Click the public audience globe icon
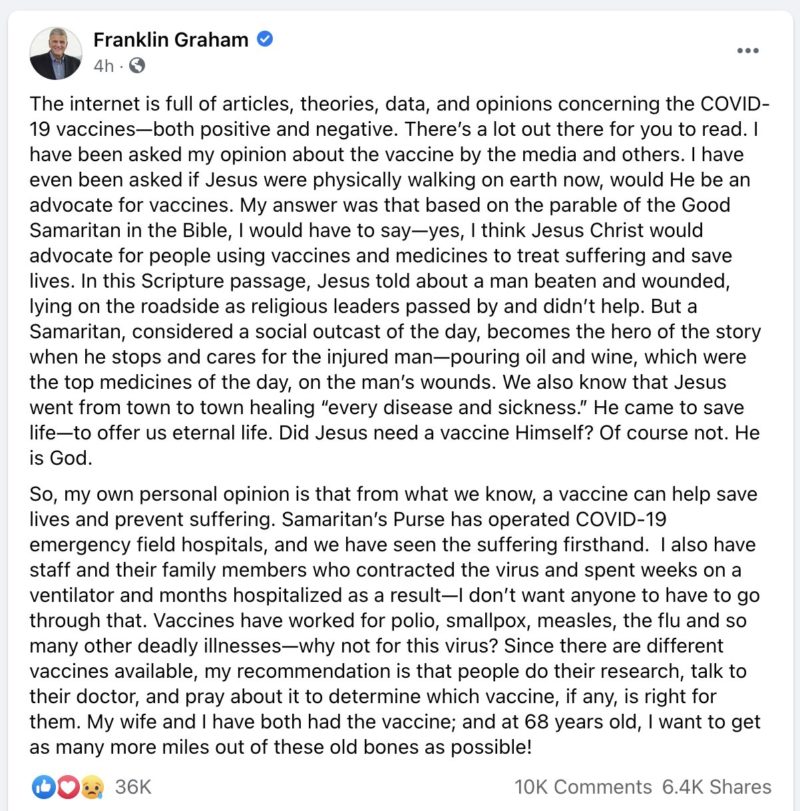This screenshot has height=811, width=800. [137, 66]
